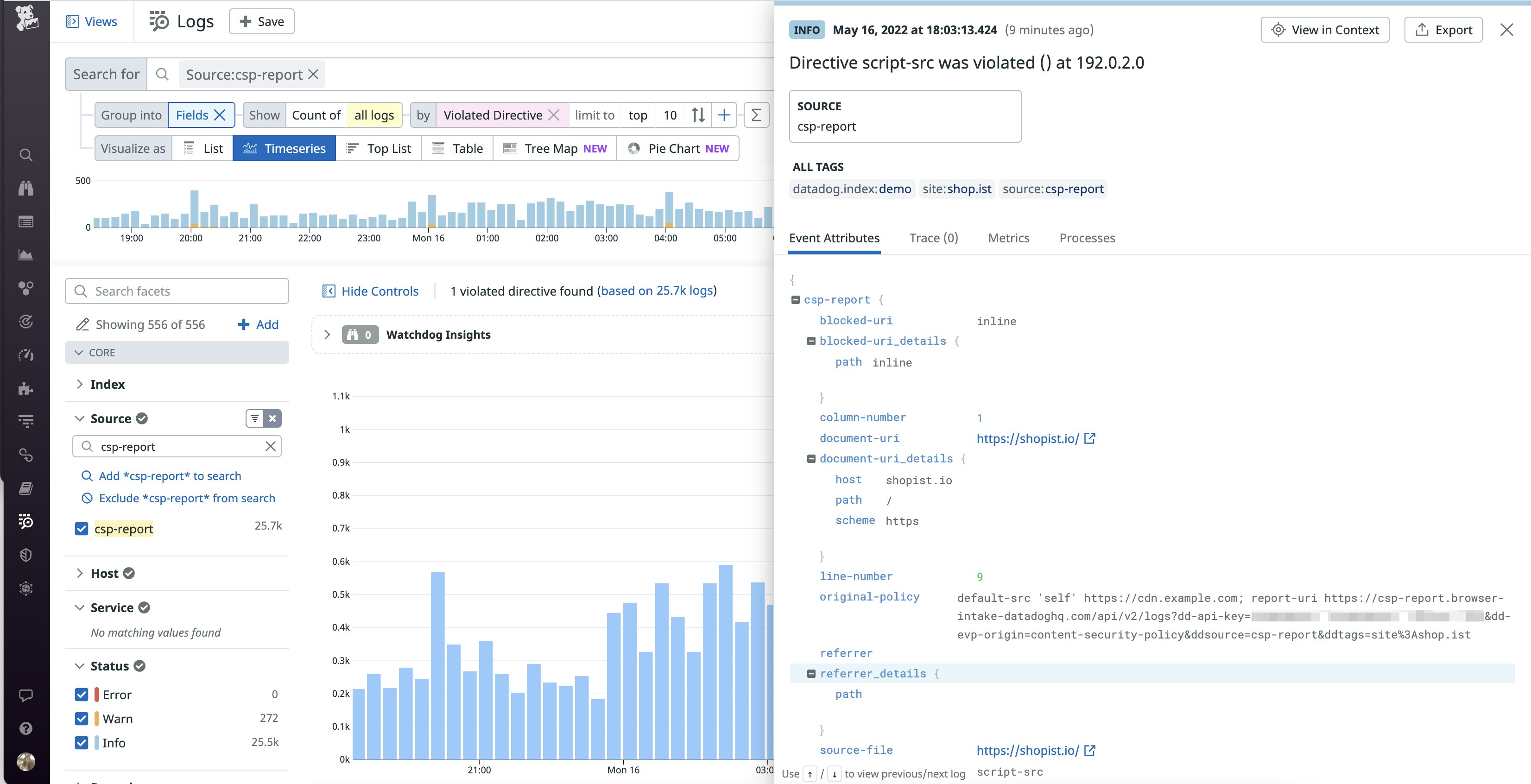Screen dimensions: 1531x784
Task: Open Security Monitoring shield icon in sidebar
Action: pyautogui.click(x=26, y=555)
